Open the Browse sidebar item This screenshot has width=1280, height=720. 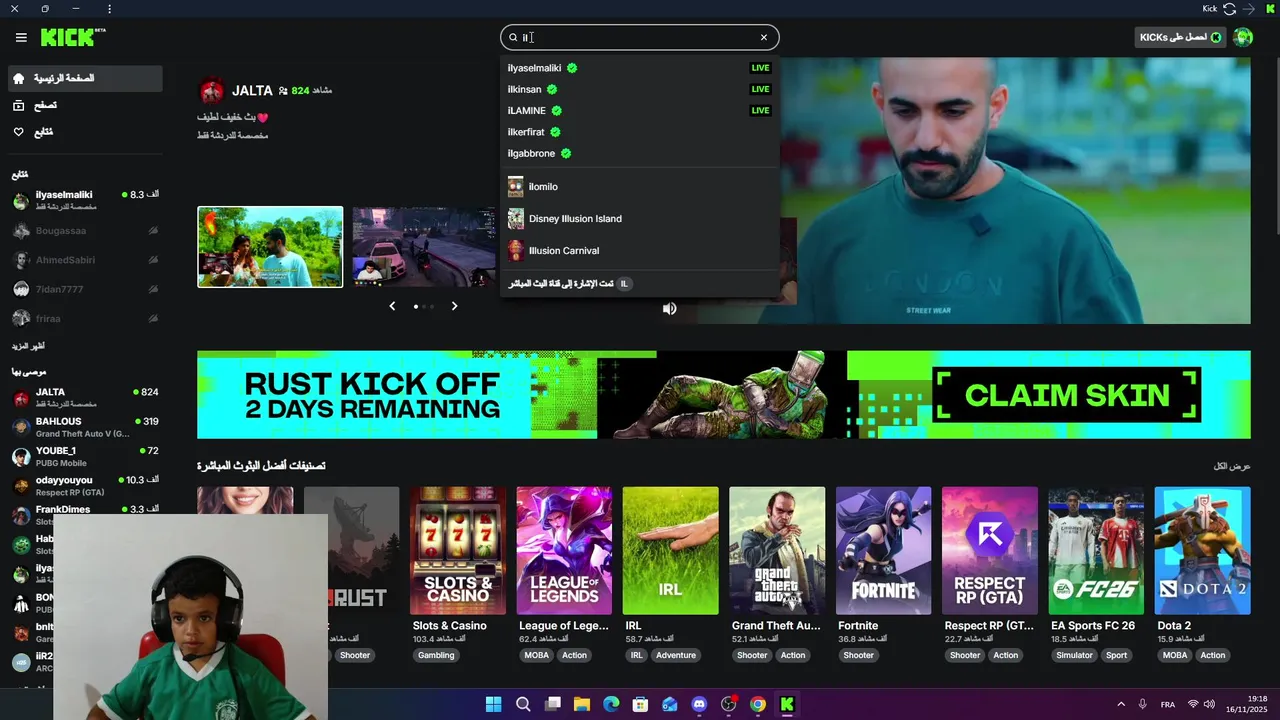tap(85, 105)
